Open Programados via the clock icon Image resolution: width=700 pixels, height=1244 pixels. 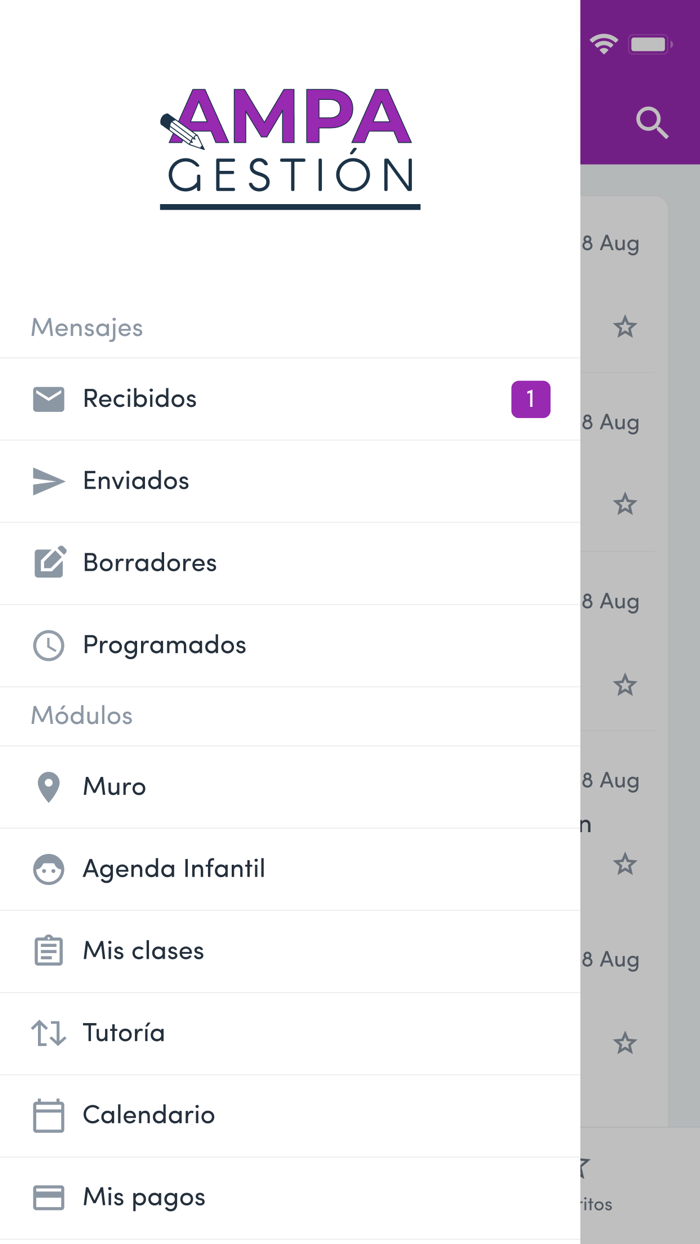pos(48,645)
